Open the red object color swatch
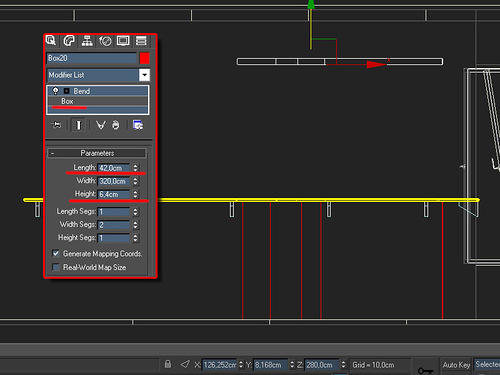Viewport: 500px width, 375px height. click(x=145, y=58)
